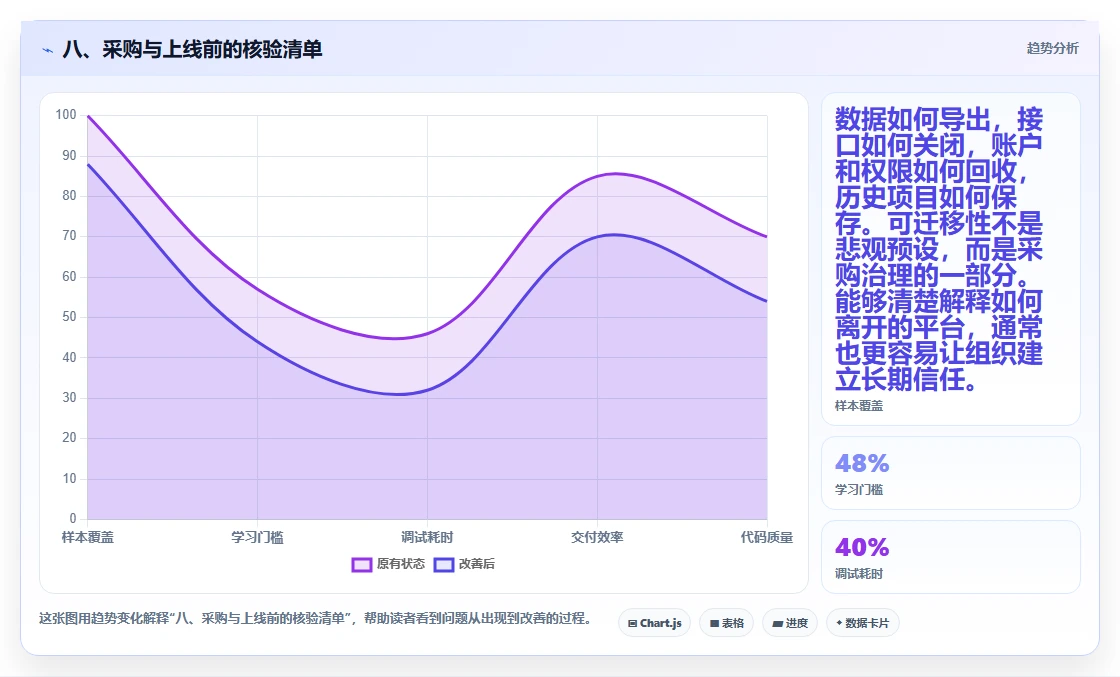Click the 数据卡片 tag chip
This screenshot has height=677, width=1120.
click(863, 623)
